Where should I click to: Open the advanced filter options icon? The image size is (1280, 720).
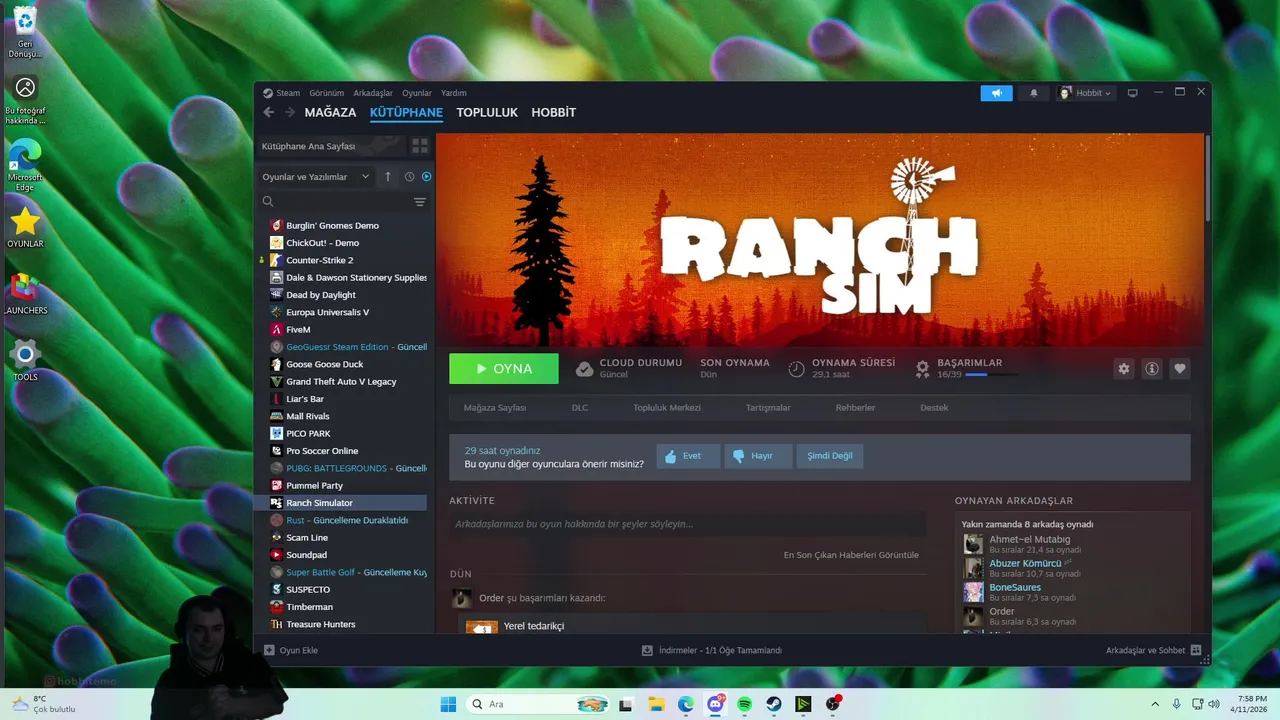(420, 202)
